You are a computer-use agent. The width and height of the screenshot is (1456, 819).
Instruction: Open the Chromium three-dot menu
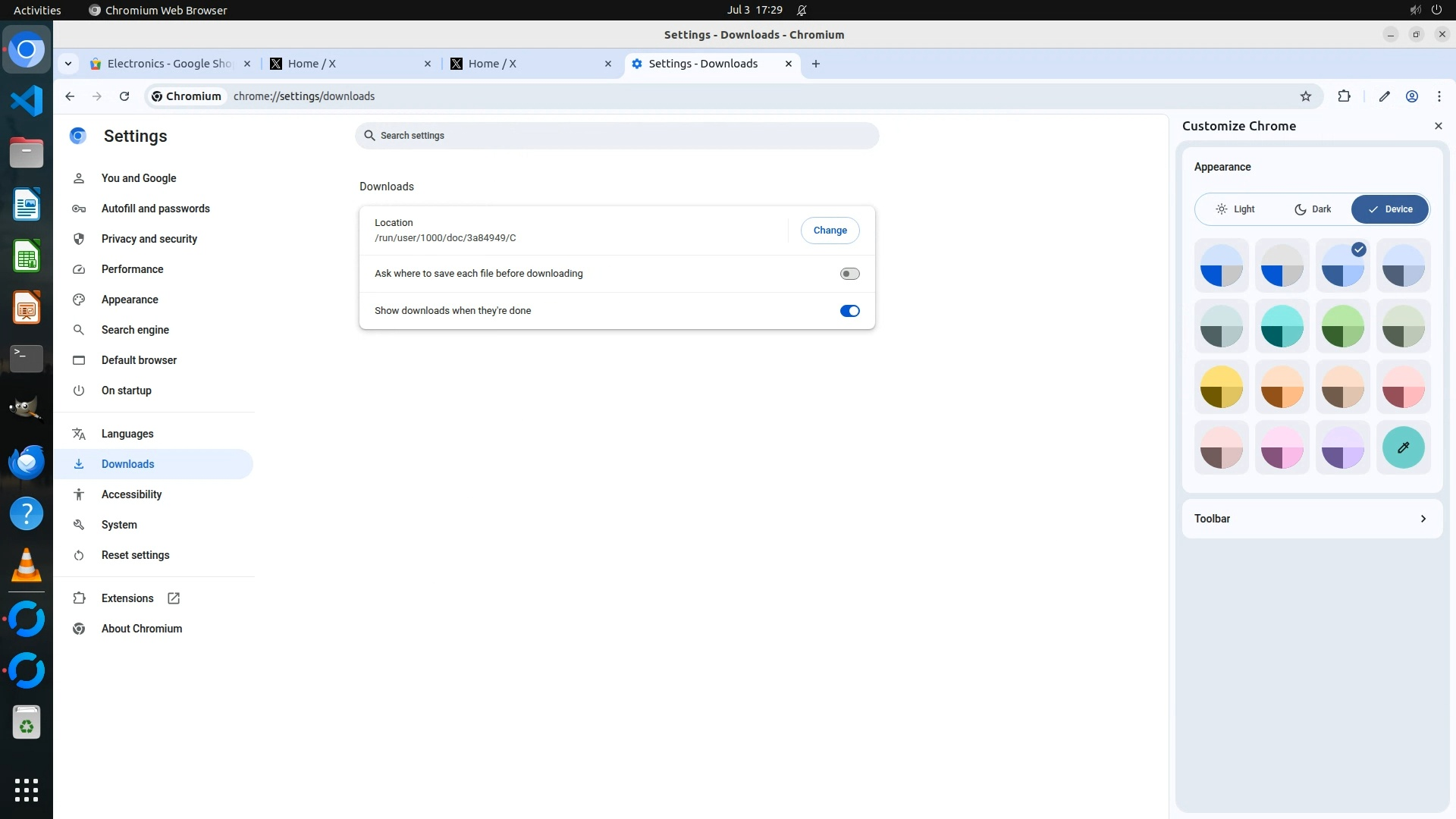(x=1439, y=96)
